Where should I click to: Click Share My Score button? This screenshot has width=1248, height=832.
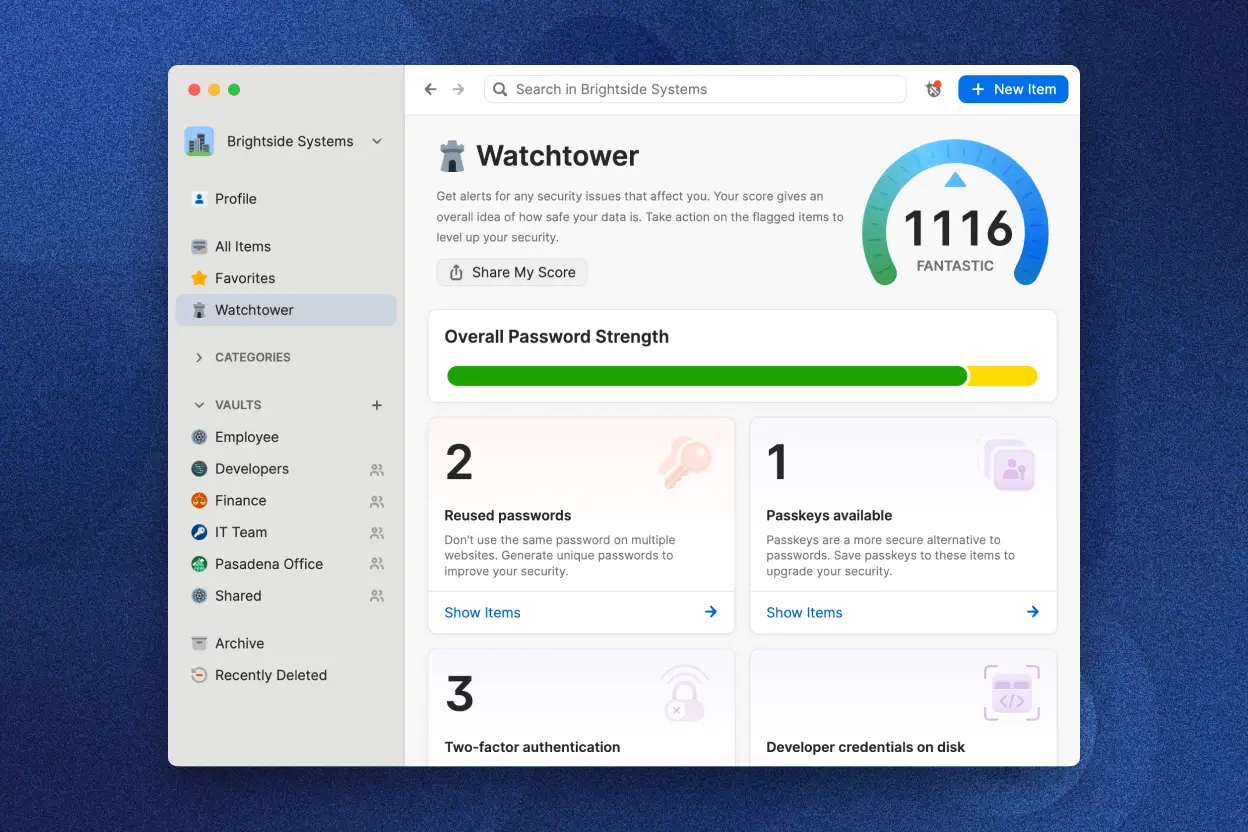[x=512, y=272]
